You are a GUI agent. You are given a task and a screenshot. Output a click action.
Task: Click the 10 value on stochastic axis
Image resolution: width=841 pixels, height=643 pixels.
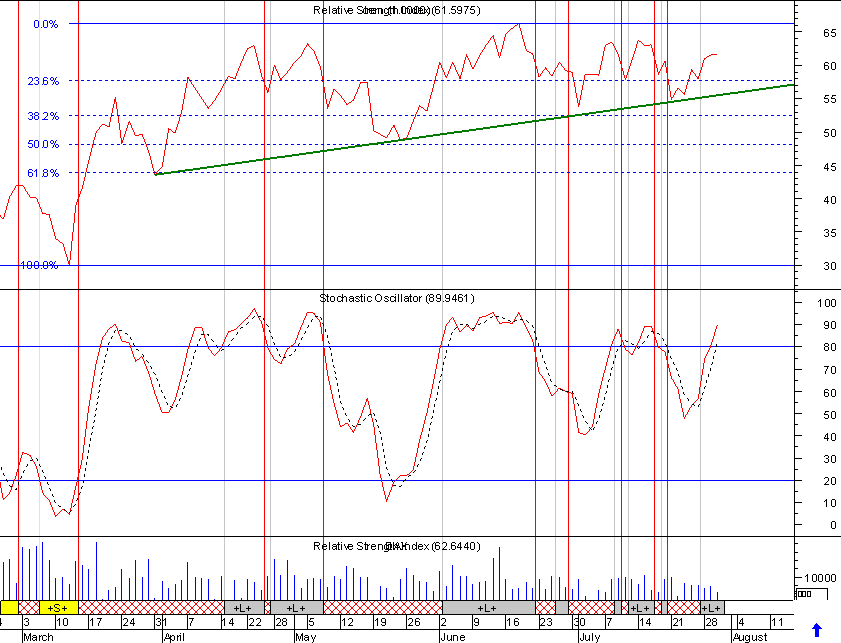coord(830,503)
